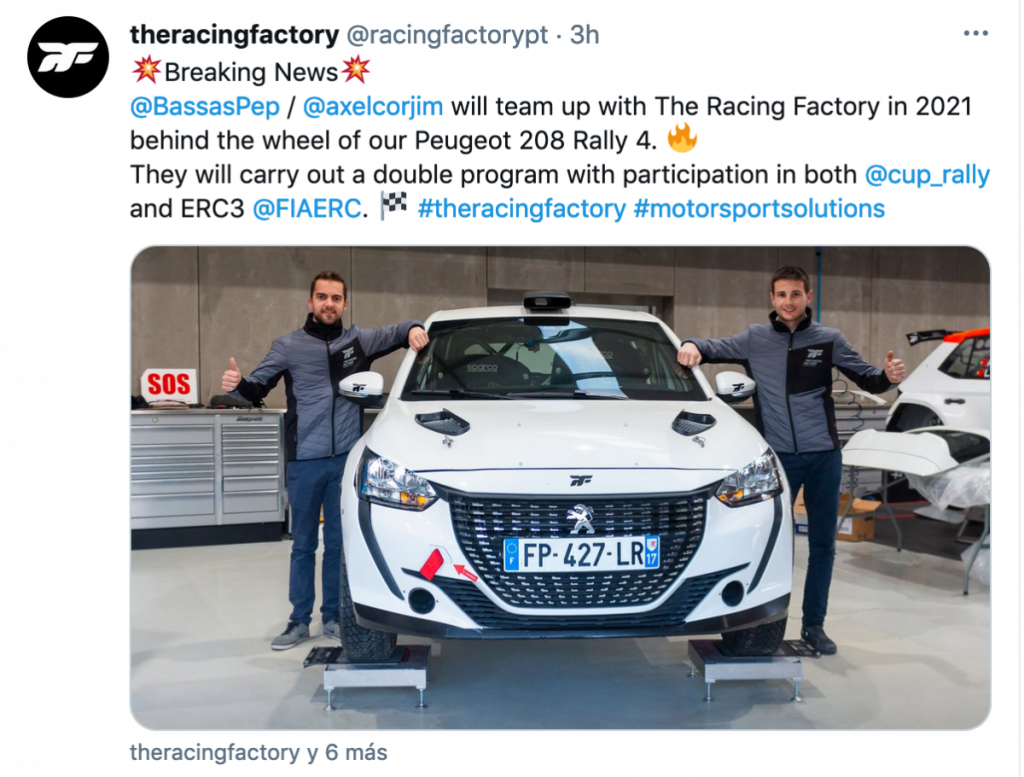Viewport: 1024px width, 777px height.
Task: Click 'theracingfactory y 6 más' tagged people
Action: tap(259, 752)
